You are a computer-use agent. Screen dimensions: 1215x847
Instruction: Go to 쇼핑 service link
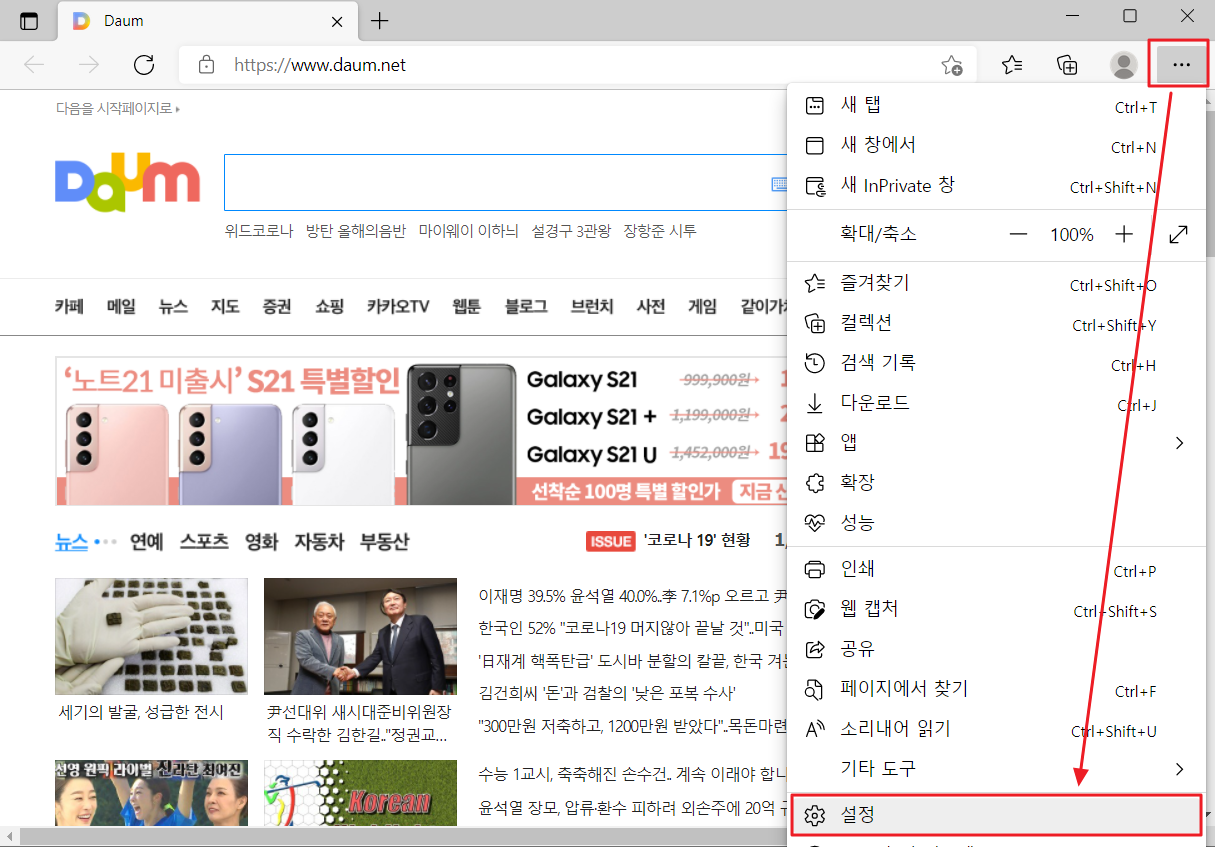pos(329,306)
